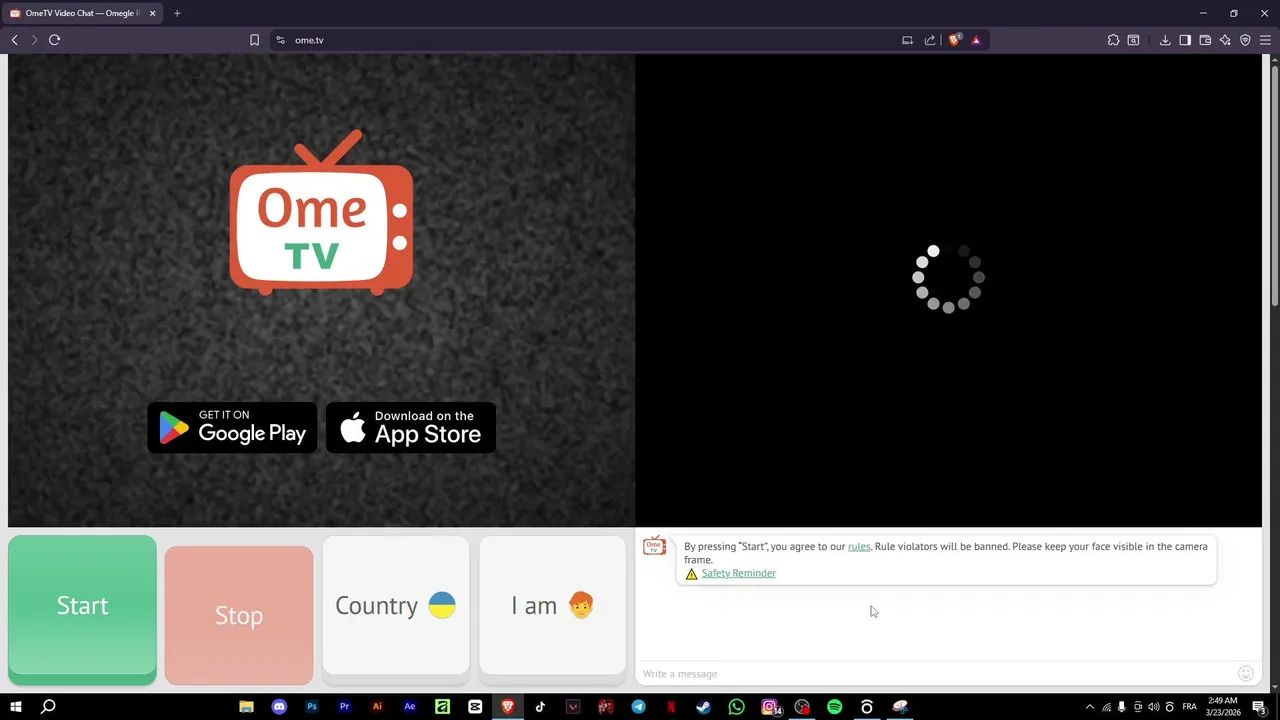Click the Get it on Google Play badge
The image size is (1280, 720).
(232, 427)
